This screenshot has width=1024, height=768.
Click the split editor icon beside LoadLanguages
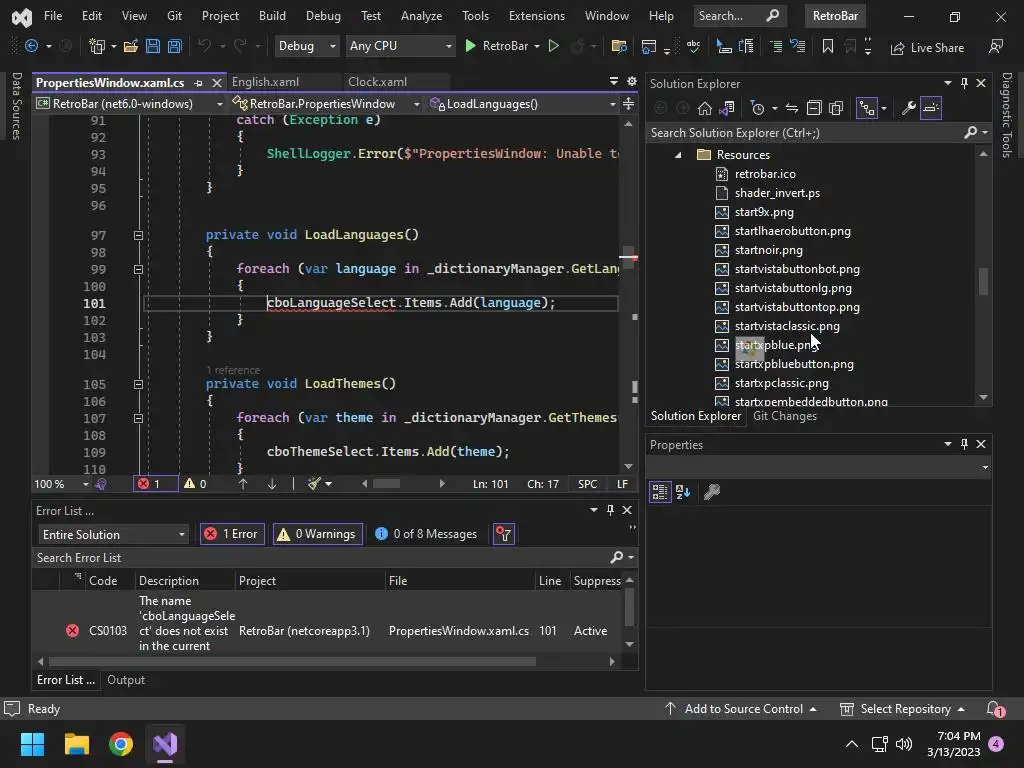tap(628, 104)
